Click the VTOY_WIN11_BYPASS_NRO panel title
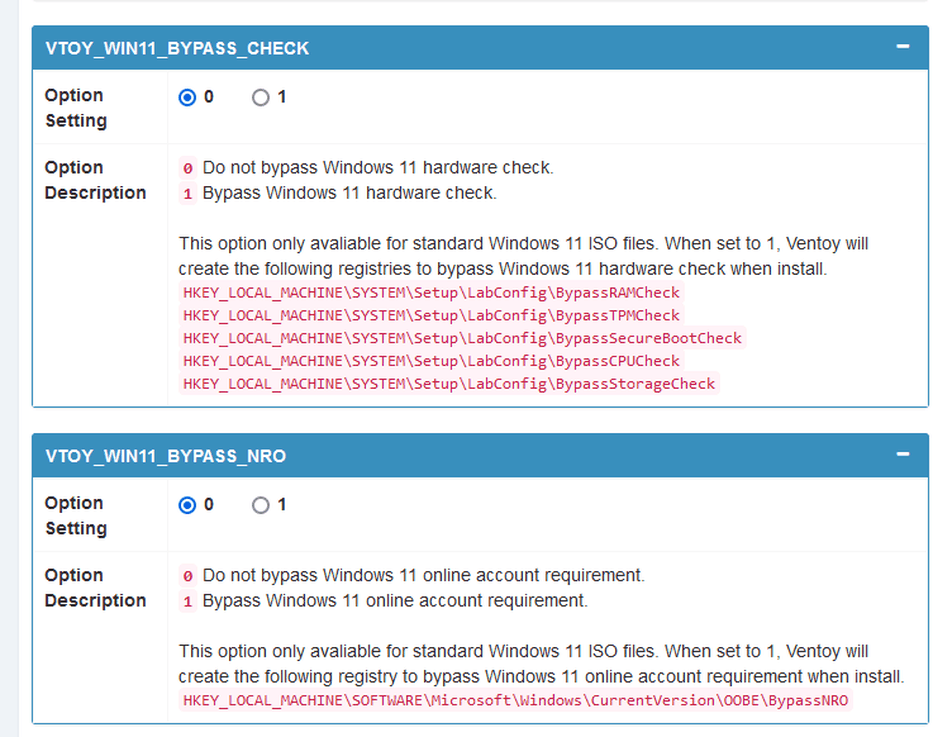933x737 pixels. pyautogui.click(x=165, y=456)
